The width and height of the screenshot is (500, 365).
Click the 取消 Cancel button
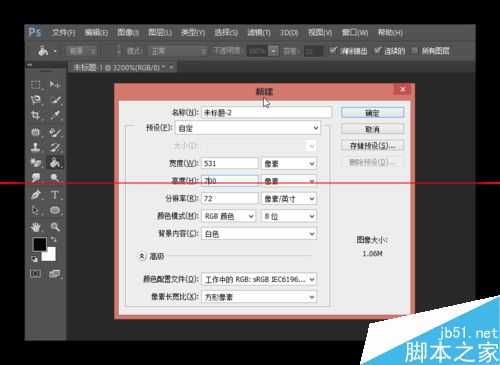tap(372, 129)
